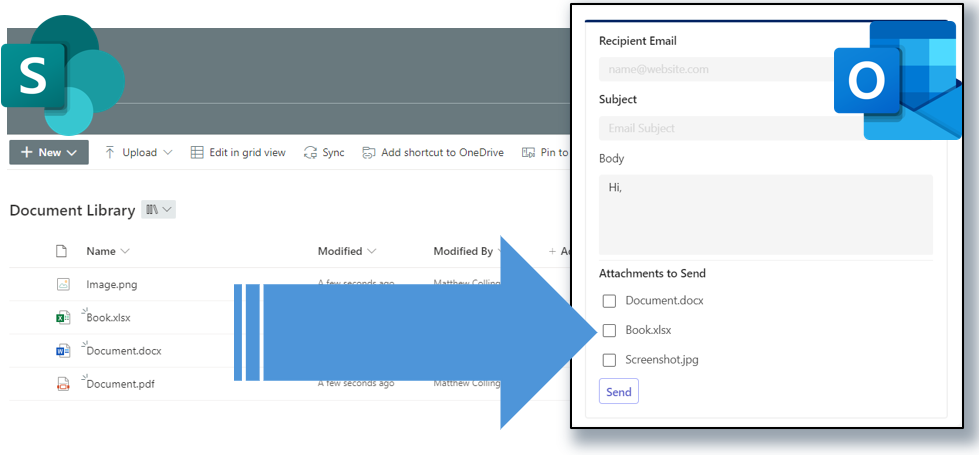Open the Document.pdf file

coord(121,384)
